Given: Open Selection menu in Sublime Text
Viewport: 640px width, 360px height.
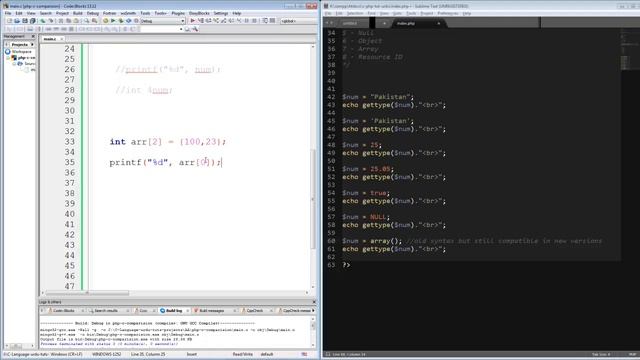Looking at the screenshot, I should [x=355, y=13].
